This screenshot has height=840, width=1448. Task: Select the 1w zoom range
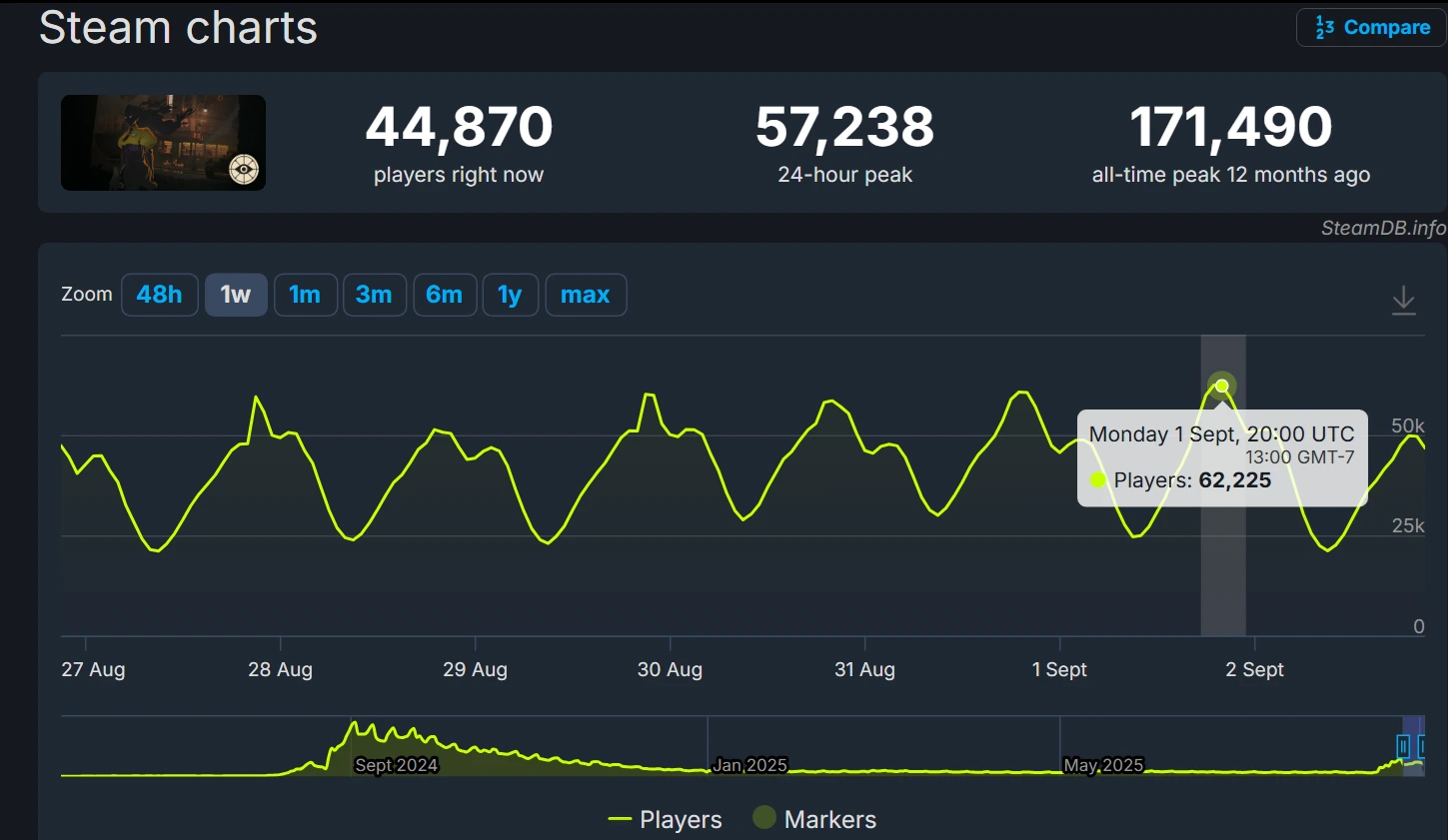tap(236, 295)
